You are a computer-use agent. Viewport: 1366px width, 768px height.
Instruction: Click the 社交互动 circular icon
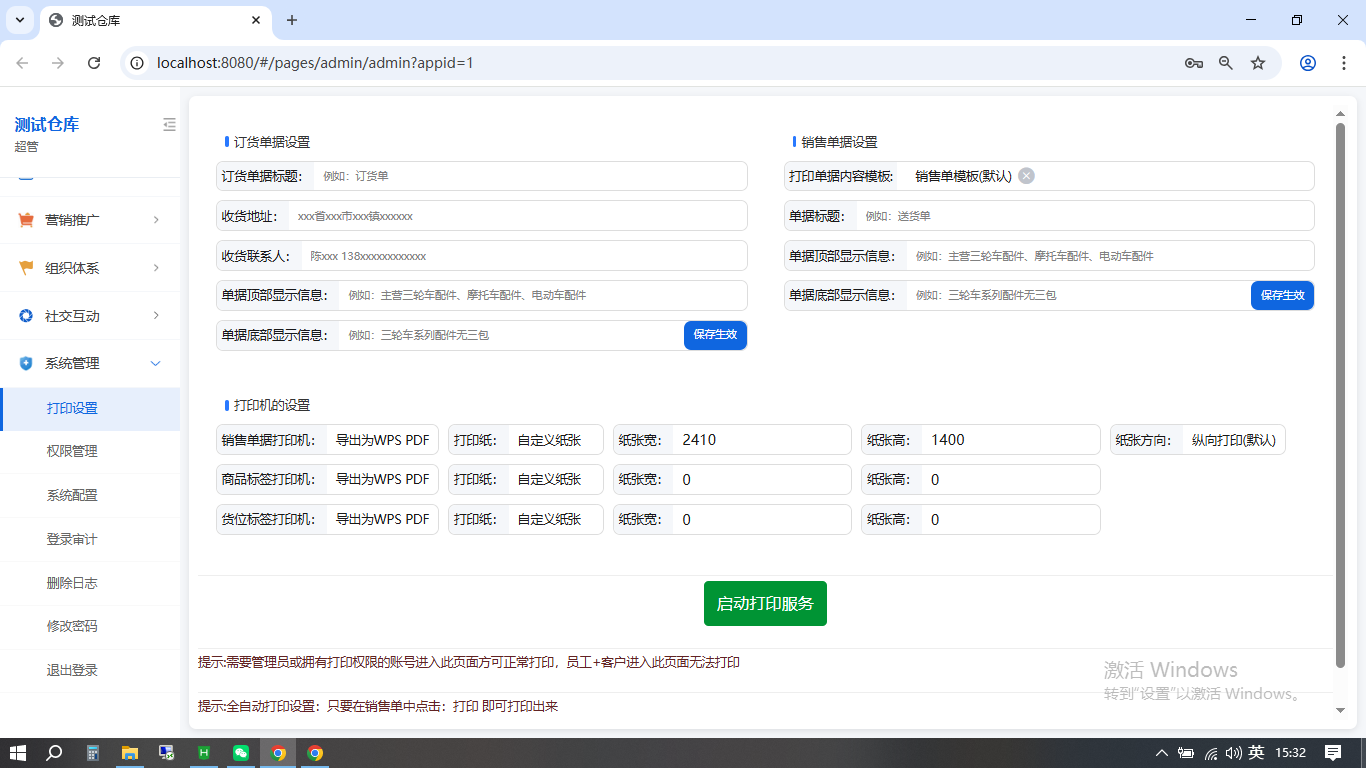point(26,316)
